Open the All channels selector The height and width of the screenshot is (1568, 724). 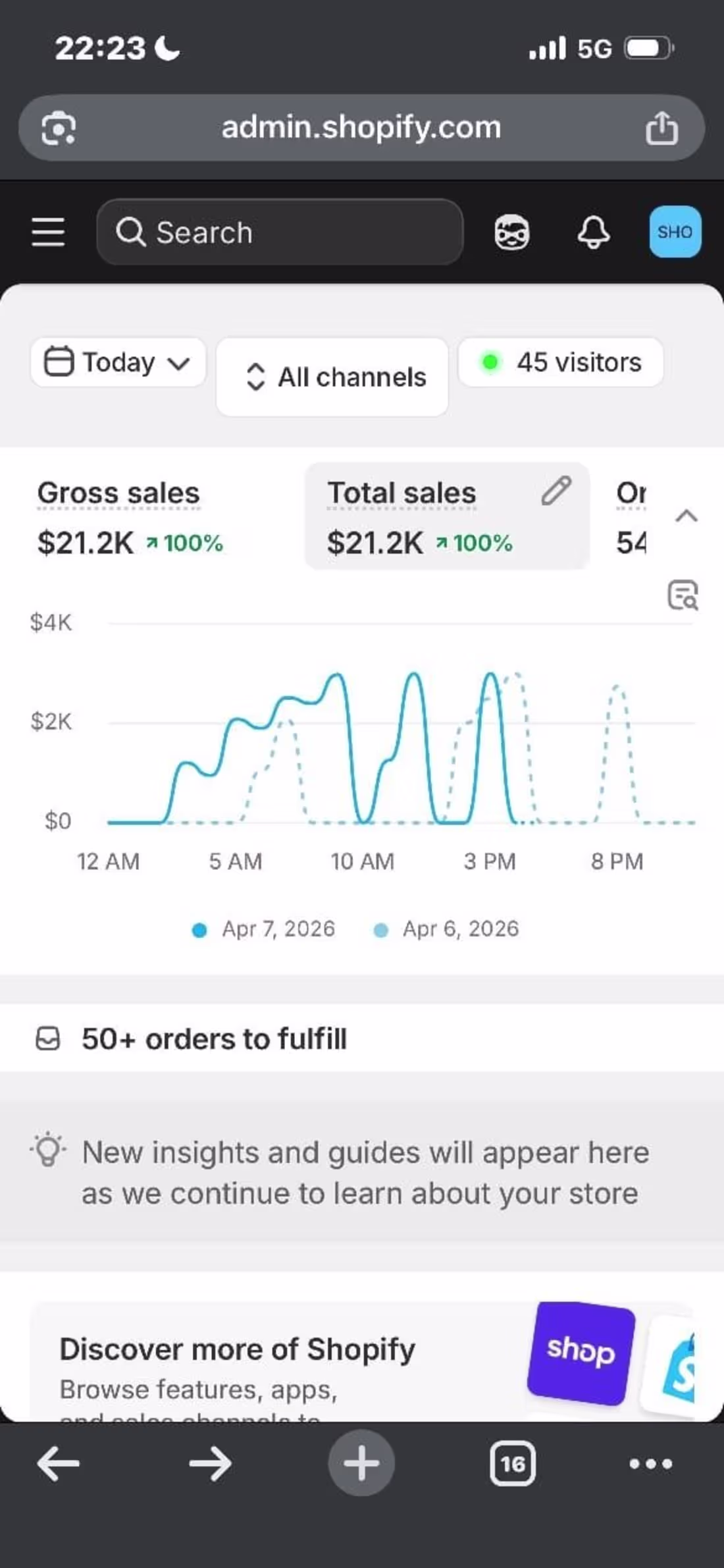332,377
